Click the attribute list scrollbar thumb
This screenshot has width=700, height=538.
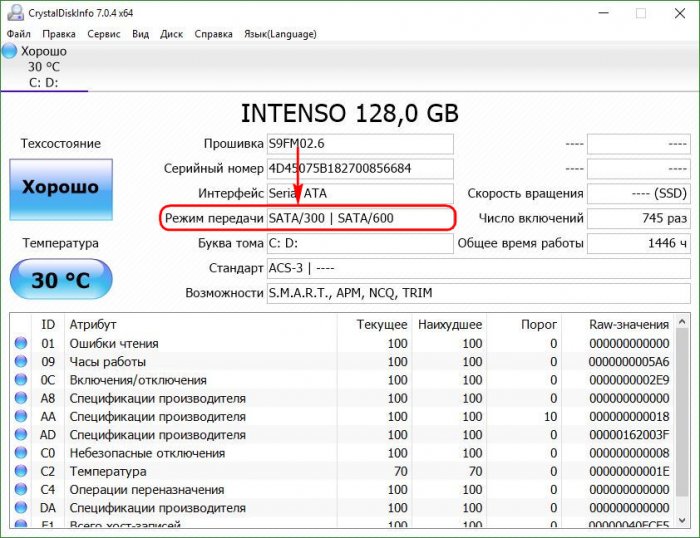click(682, 412)
